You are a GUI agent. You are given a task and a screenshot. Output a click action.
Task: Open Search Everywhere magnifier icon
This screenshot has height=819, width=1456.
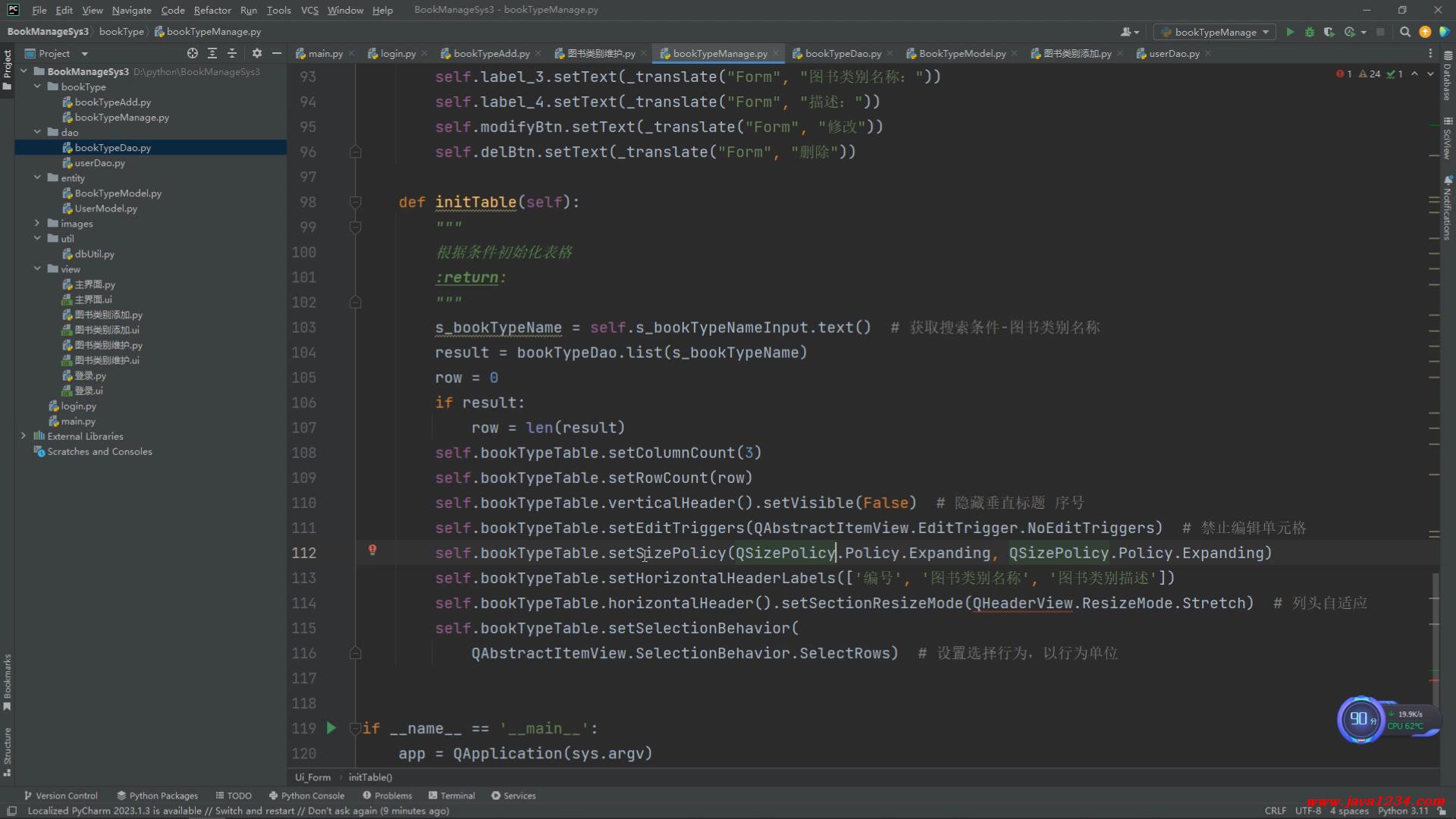(x=1405, y=32)
